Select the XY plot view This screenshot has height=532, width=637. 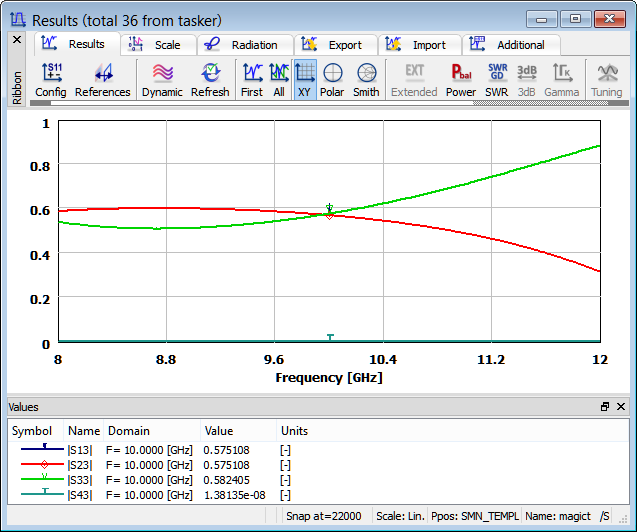305,79
